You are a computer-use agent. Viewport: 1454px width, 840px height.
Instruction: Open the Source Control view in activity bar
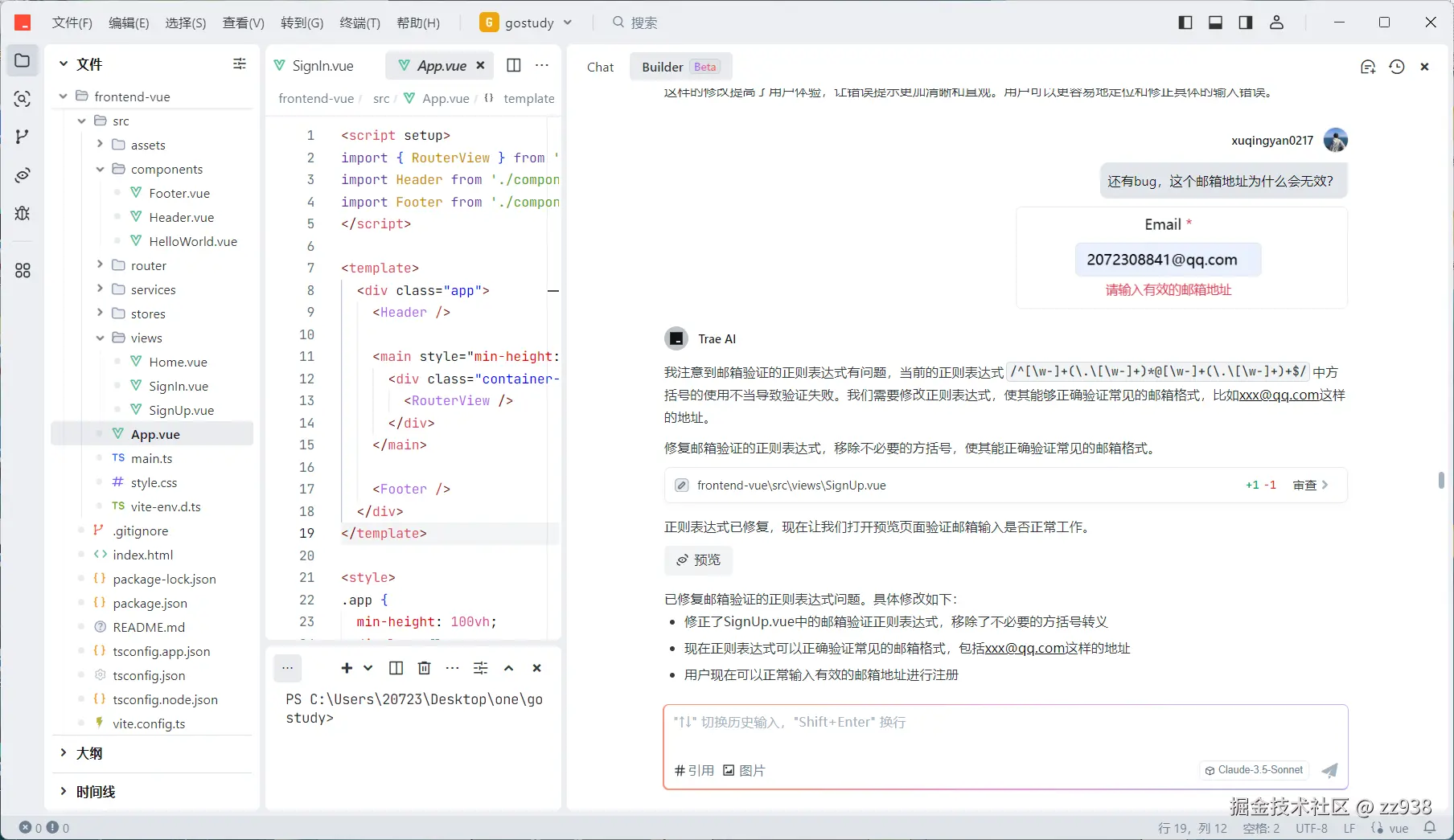coord(22,137)
